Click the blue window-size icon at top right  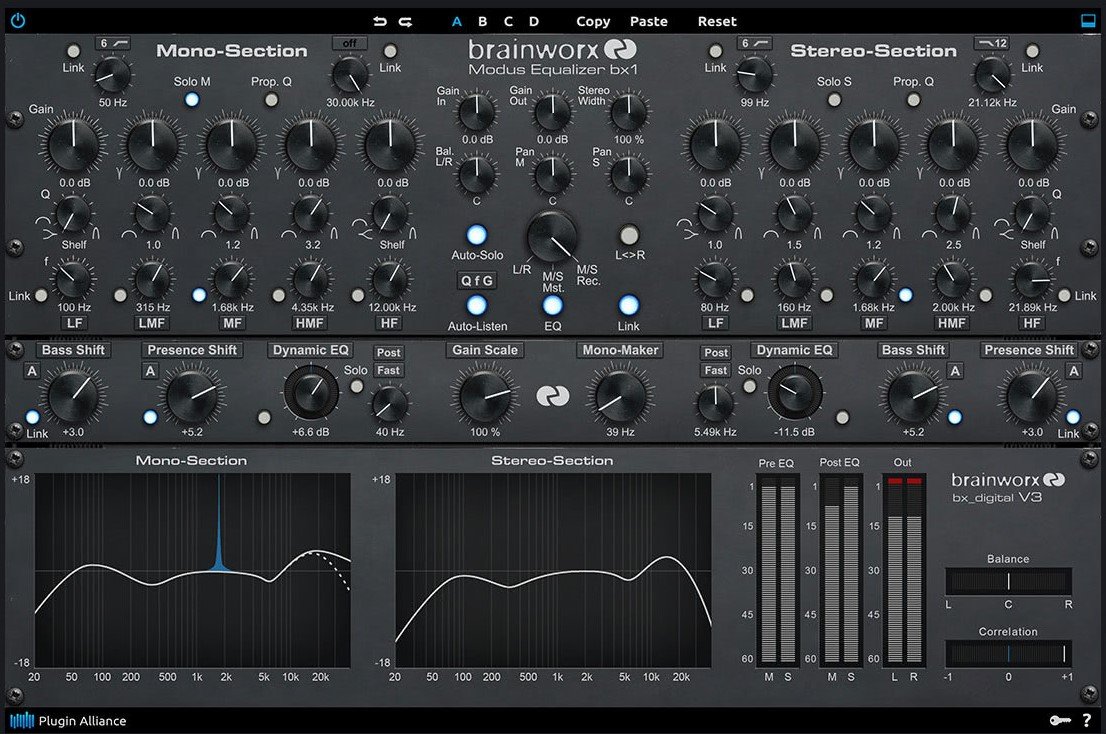pos(1088,20)
